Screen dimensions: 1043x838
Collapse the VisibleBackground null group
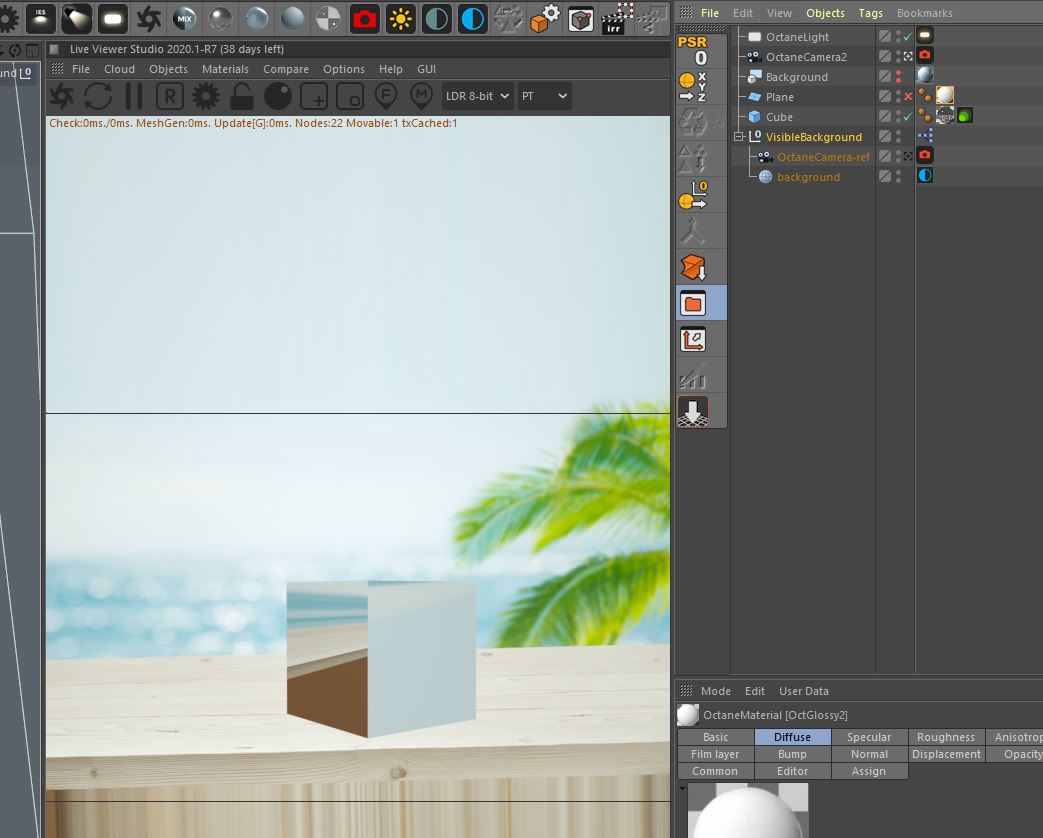click(x=738, y=136)
